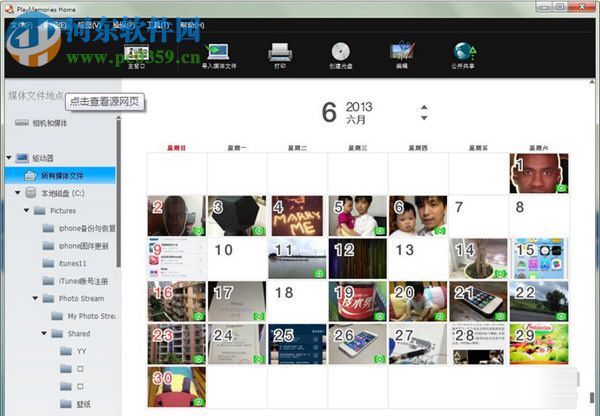Open the YY shared folder
This screenshot has height=416, width=600.
tap(73, 351)
